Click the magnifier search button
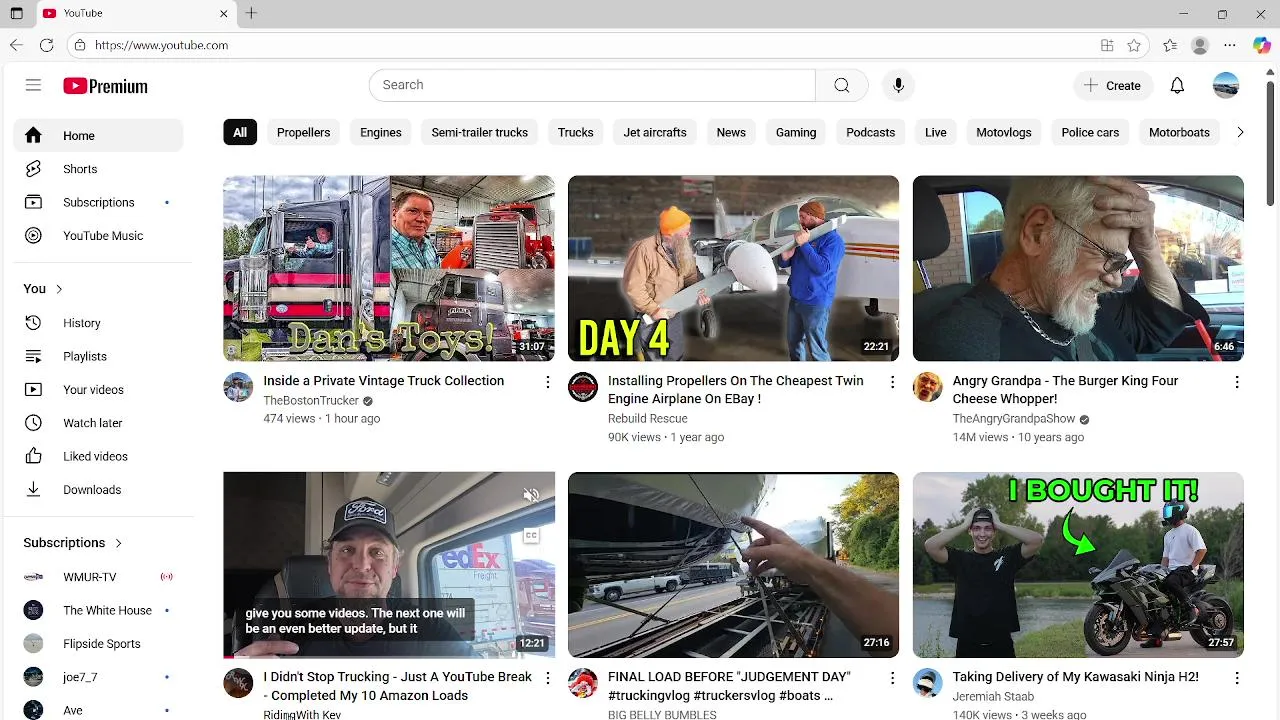The image size is (1280, 720). pyautogui.click(x=841, y=85)
